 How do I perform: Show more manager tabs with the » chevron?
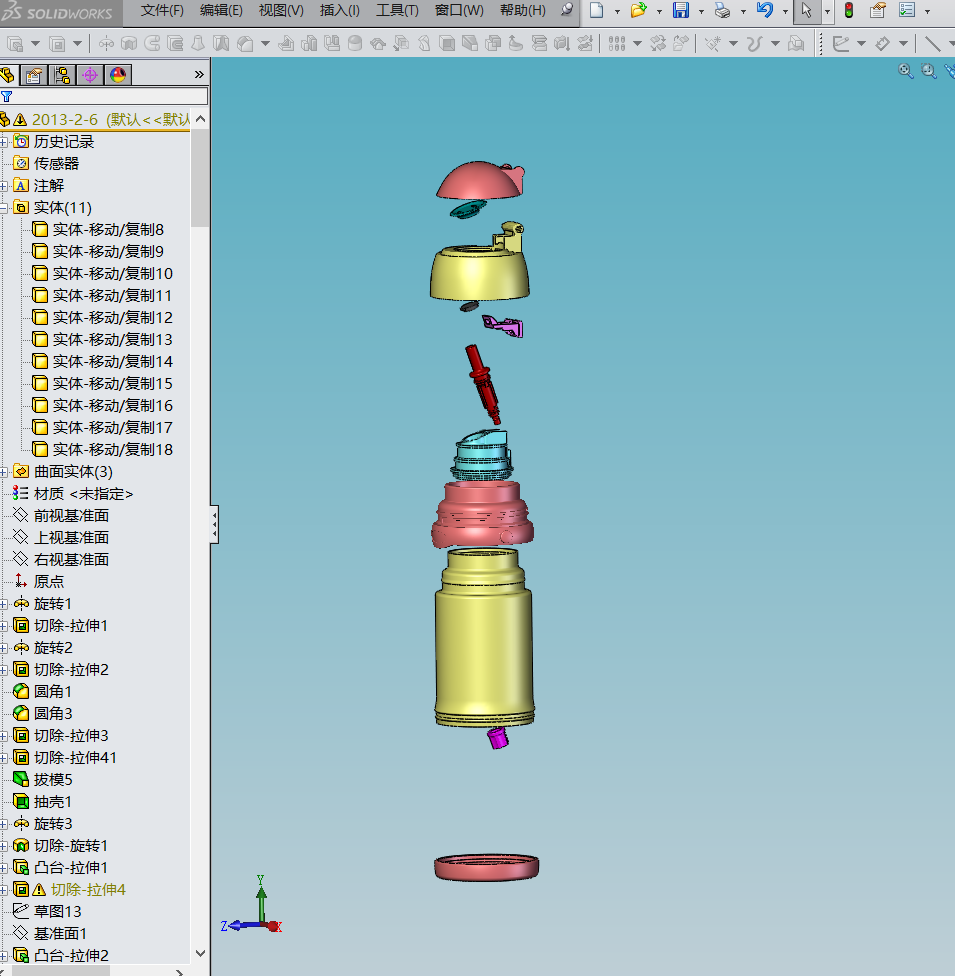[199, 75]
